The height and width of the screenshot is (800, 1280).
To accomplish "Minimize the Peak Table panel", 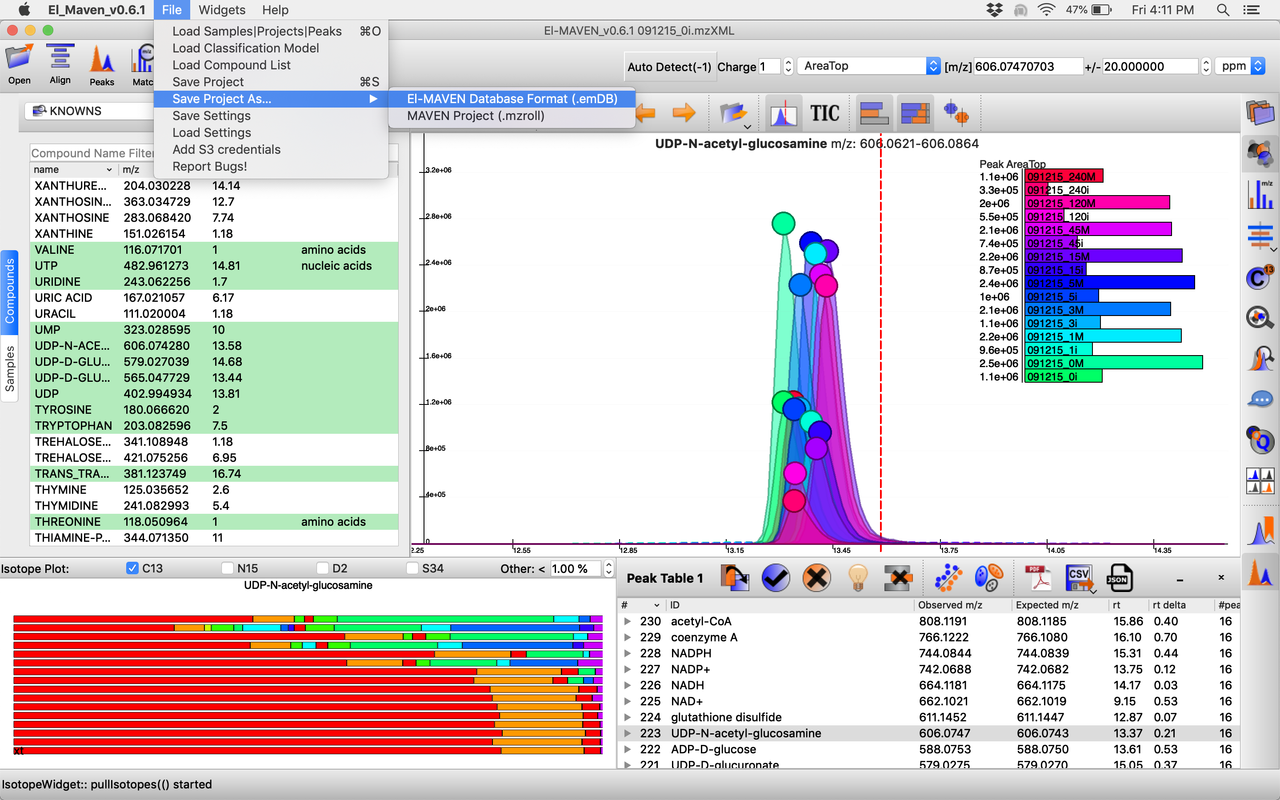I will tap(1180, 578).
